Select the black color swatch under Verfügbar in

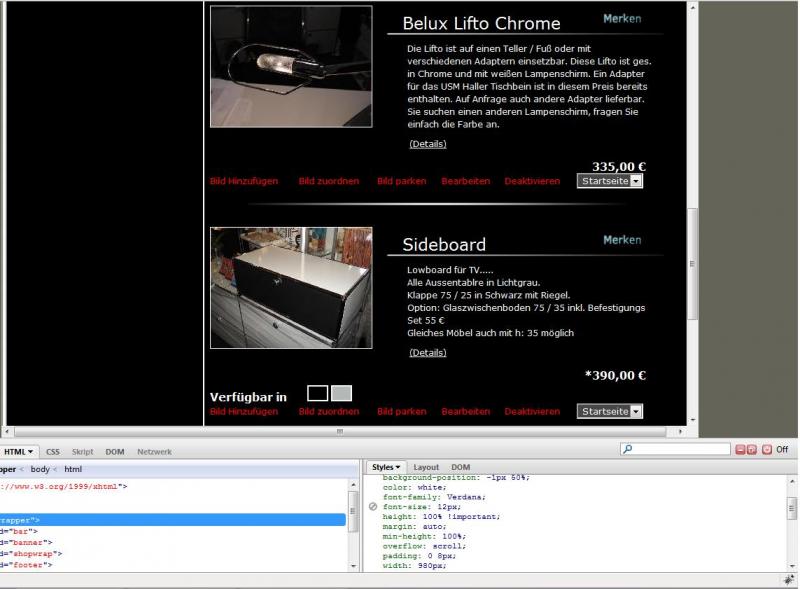[317, 394]
